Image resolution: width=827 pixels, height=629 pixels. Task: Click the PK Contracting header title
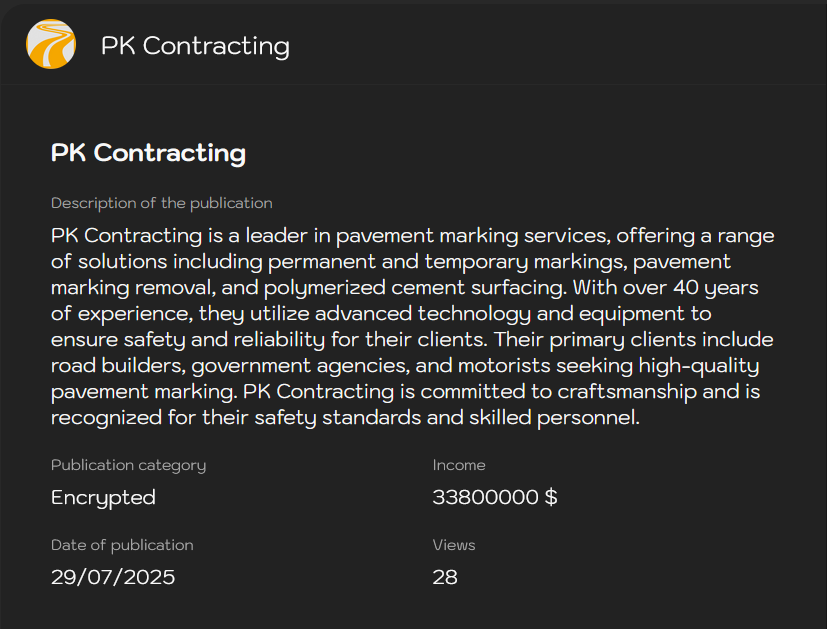click(x=195, y=46)
